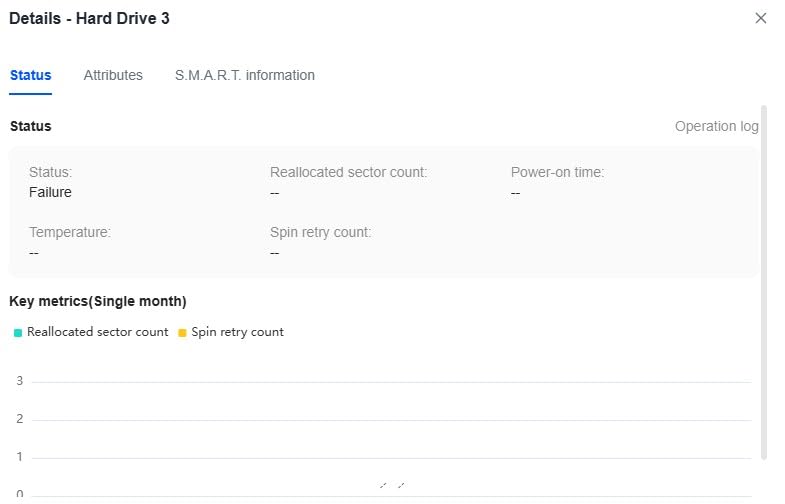Select the Status tab
Image resolution: width=785 pixels, height=504 pixels.
point(31,75)
